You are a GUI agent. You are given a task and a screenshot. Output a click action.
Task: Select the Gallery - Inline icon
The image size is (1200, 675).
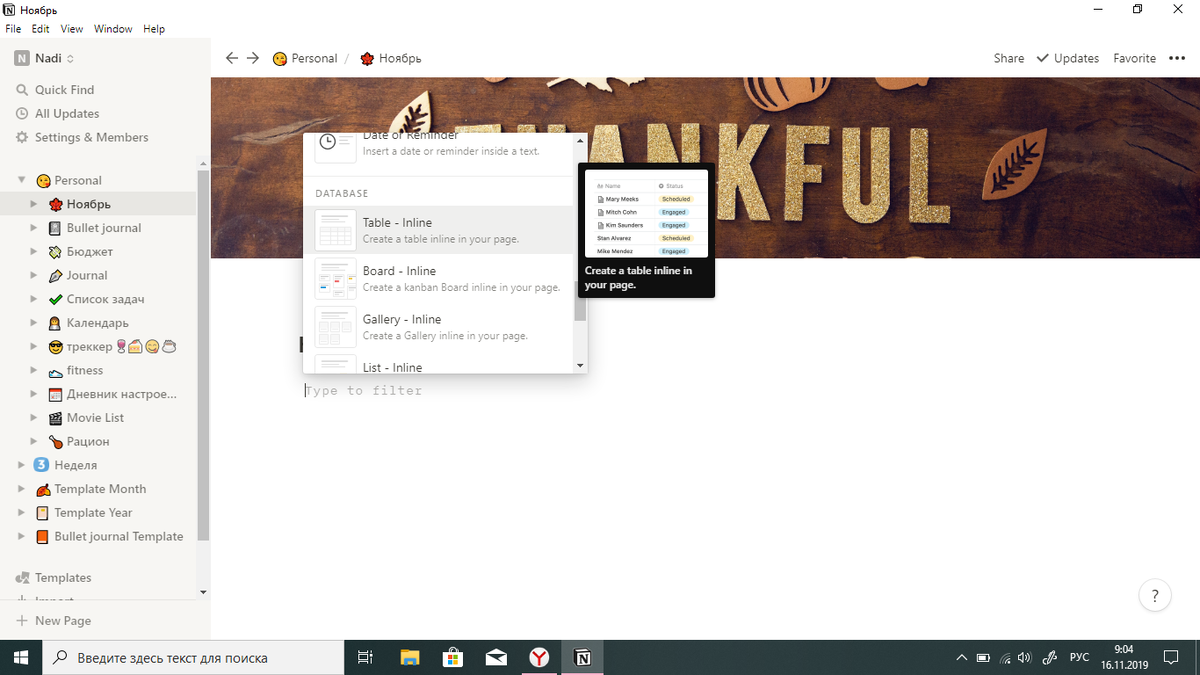(x=335, y=326)
